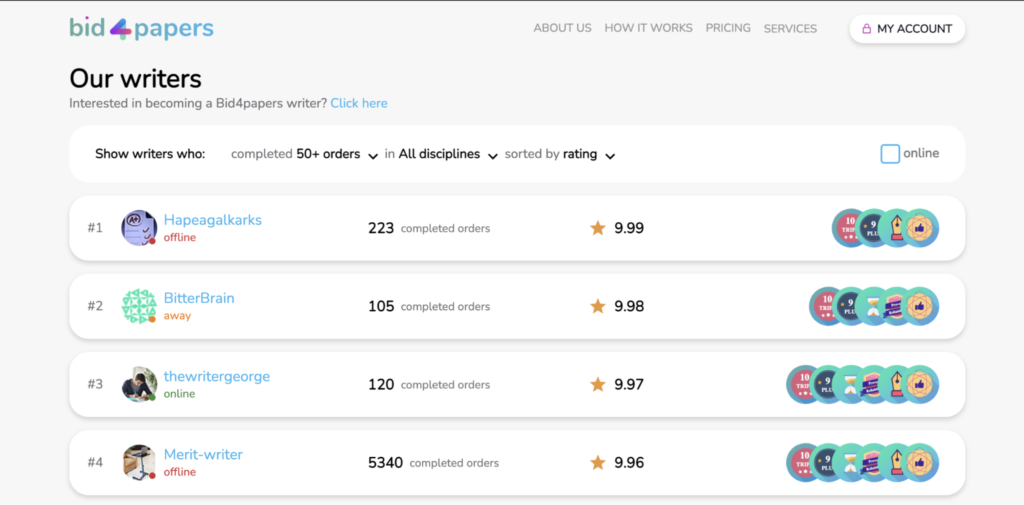Click the 9.99 rating value
This screenshot has width=1024, height=505.
[629, 228]
